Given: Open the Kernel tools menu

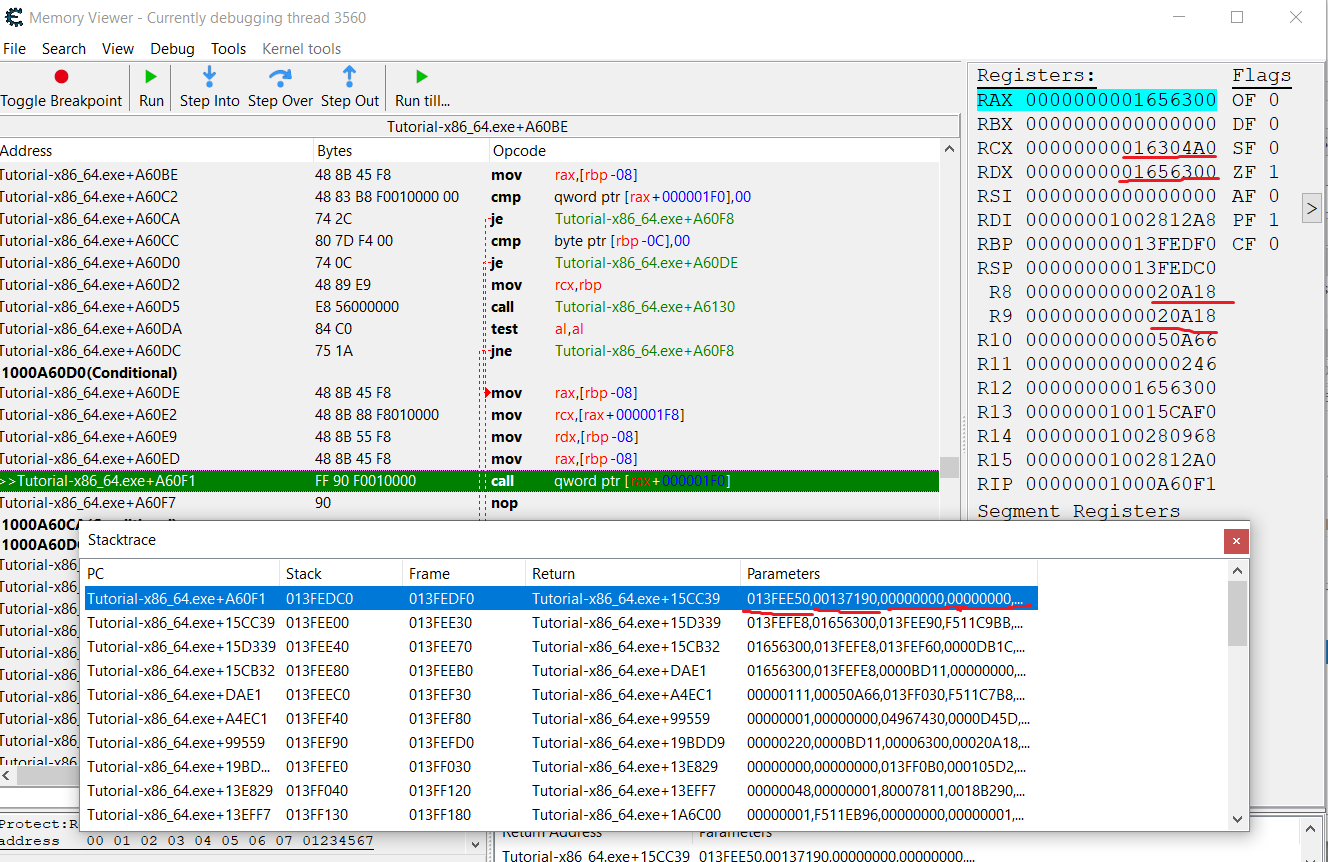Looking at the screenshot, I should 301,49.
